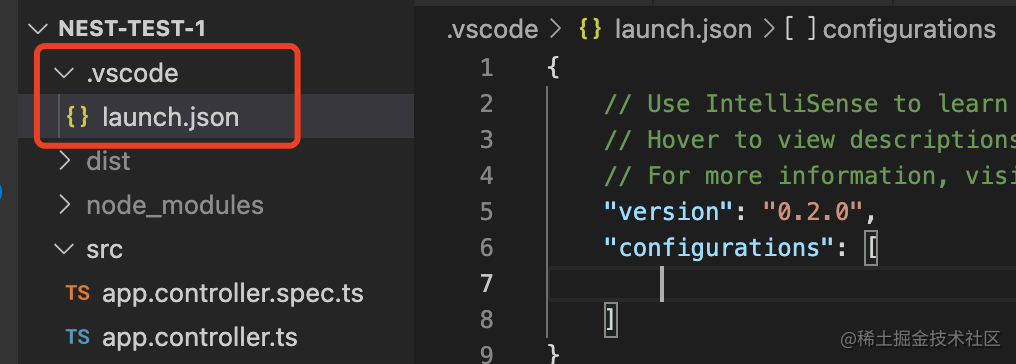Expand the dist folder
The width and height of the screenshot is (1016, 364).
(x=64, y=161)
